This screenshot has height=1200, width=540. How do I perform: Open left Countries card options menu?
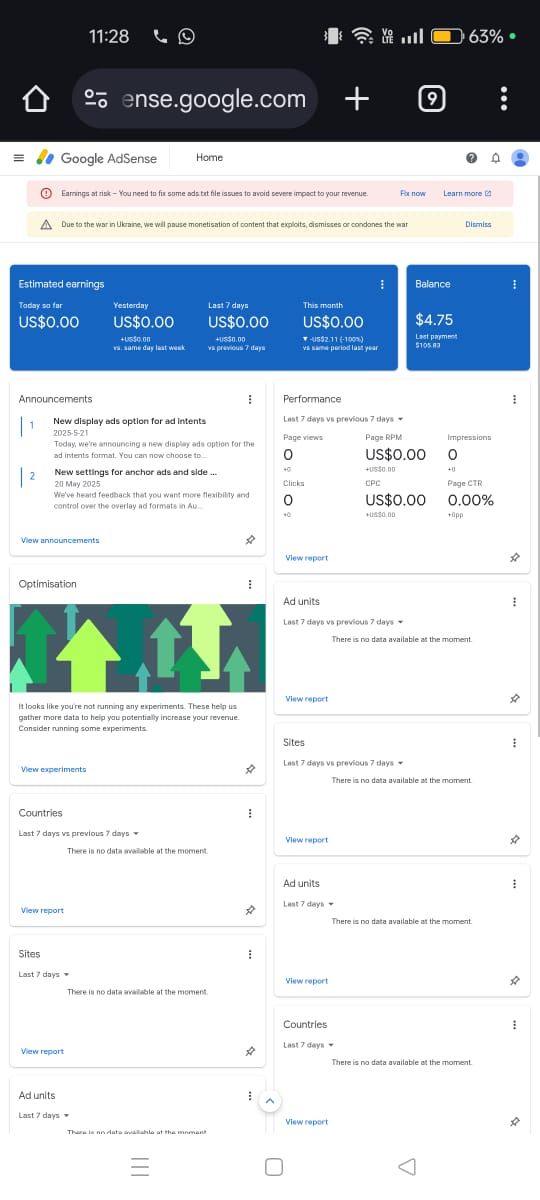[x=250, y=813]
